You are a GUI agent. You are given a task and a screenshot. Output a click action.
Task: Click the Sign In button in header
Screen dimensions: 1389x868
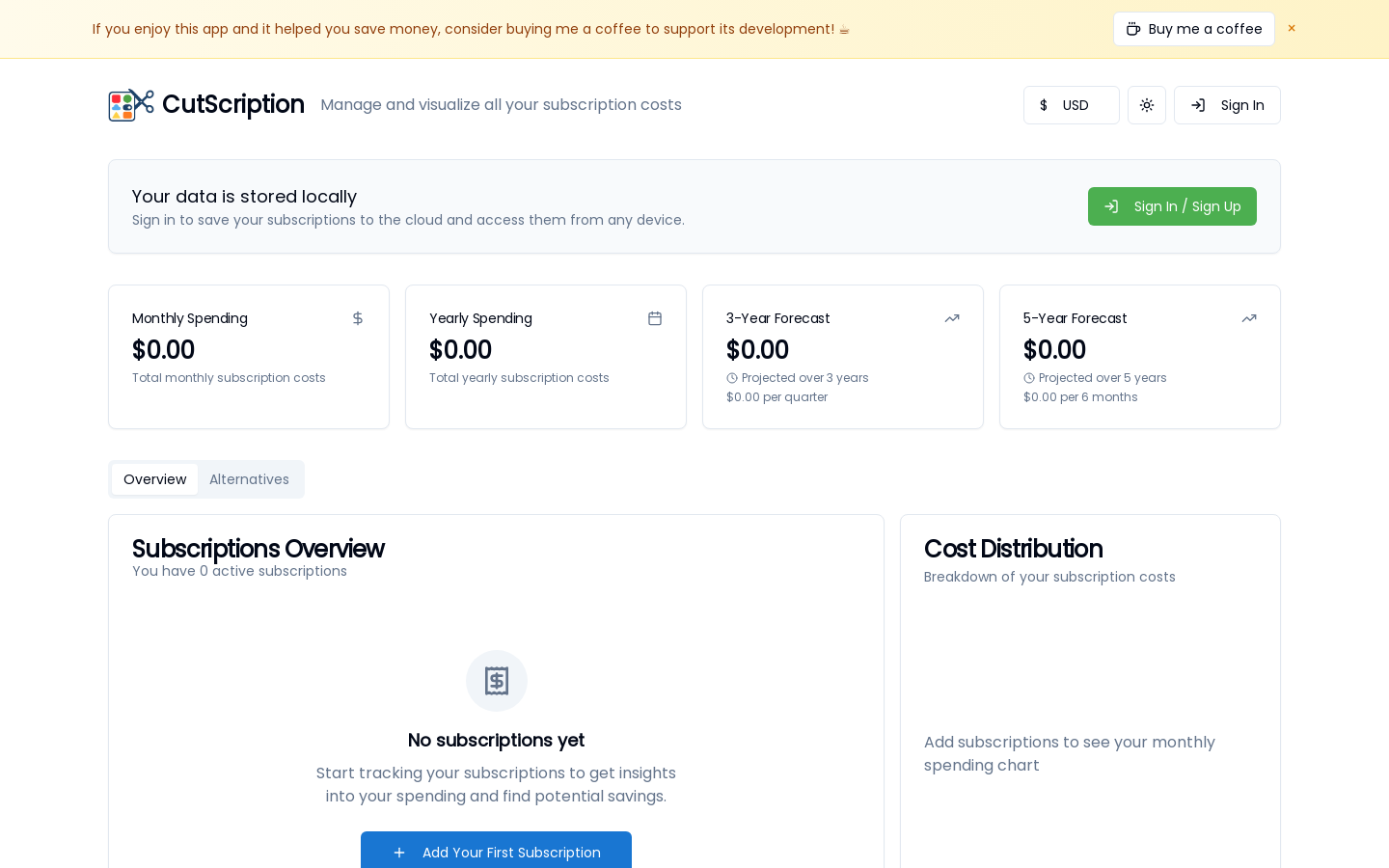pos(1227,105)
